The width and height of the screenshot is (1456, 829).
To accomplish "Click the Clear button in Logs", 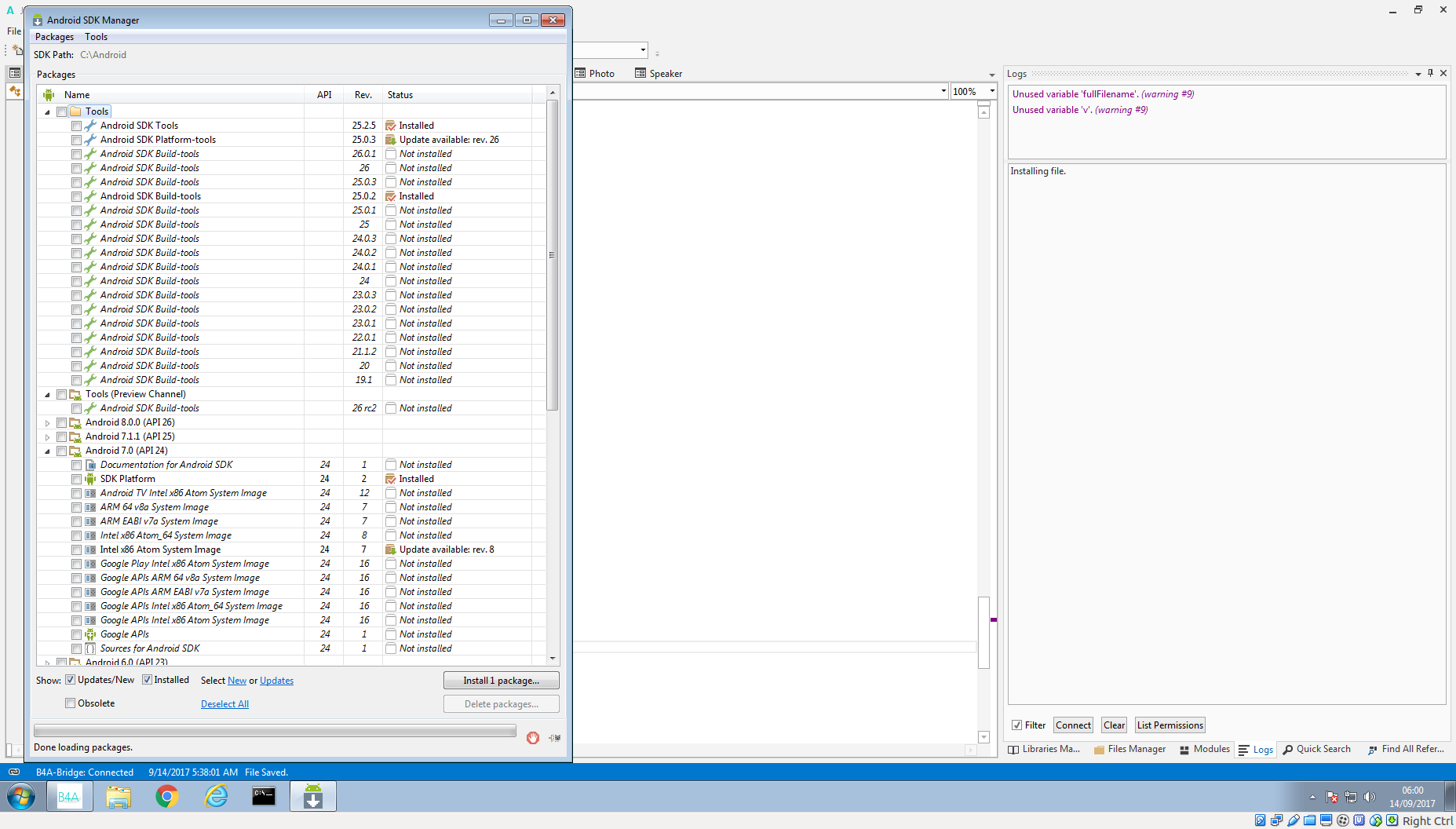I will coord(1114,725).
